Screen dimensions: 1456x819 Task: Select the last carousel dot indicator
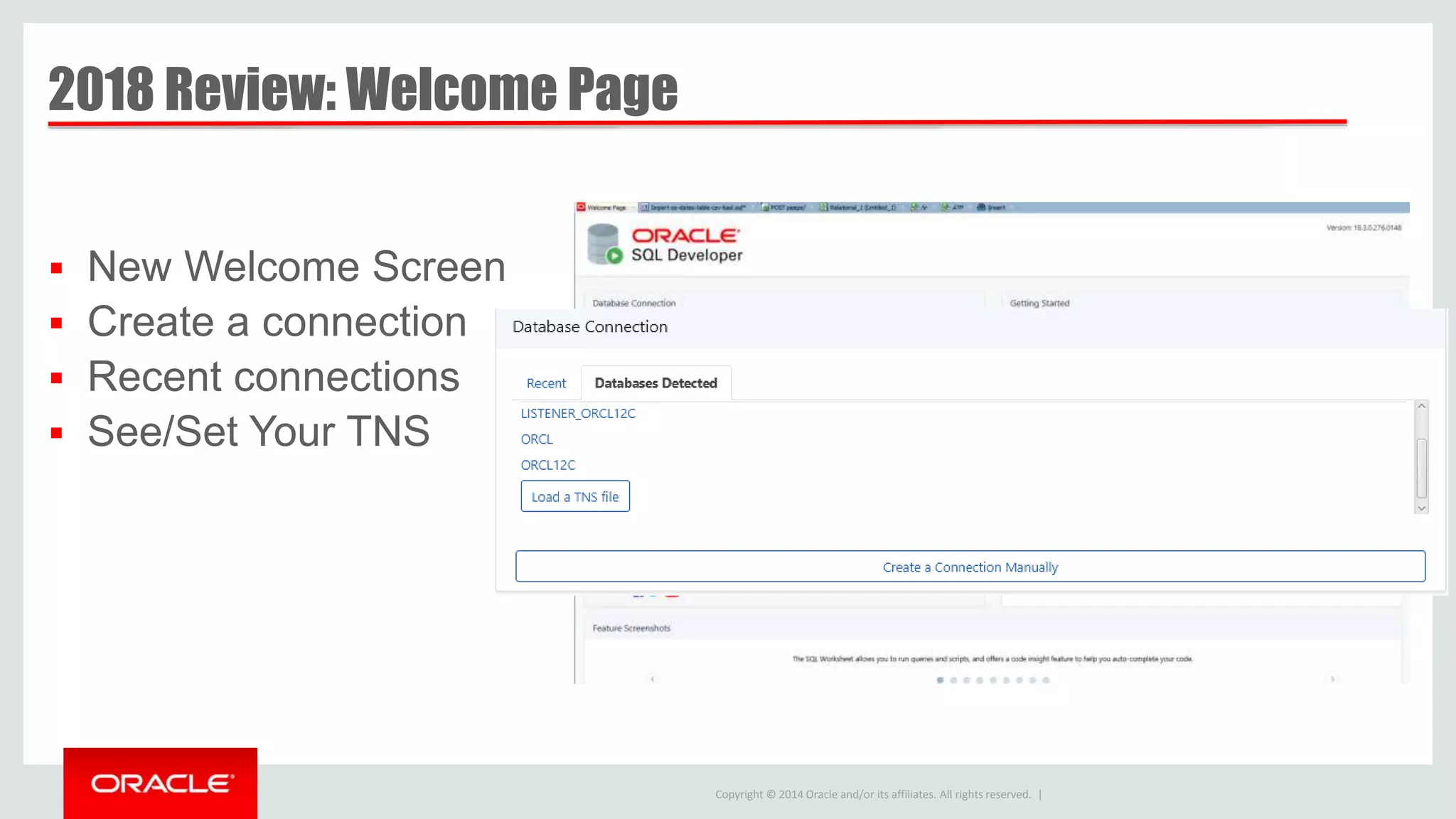[x=1046, y=680]
